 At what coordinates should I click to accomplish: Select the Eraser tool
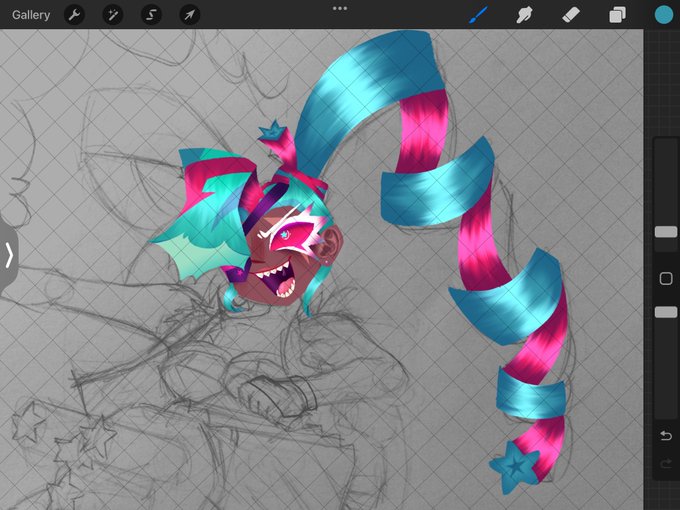[571, 15]
